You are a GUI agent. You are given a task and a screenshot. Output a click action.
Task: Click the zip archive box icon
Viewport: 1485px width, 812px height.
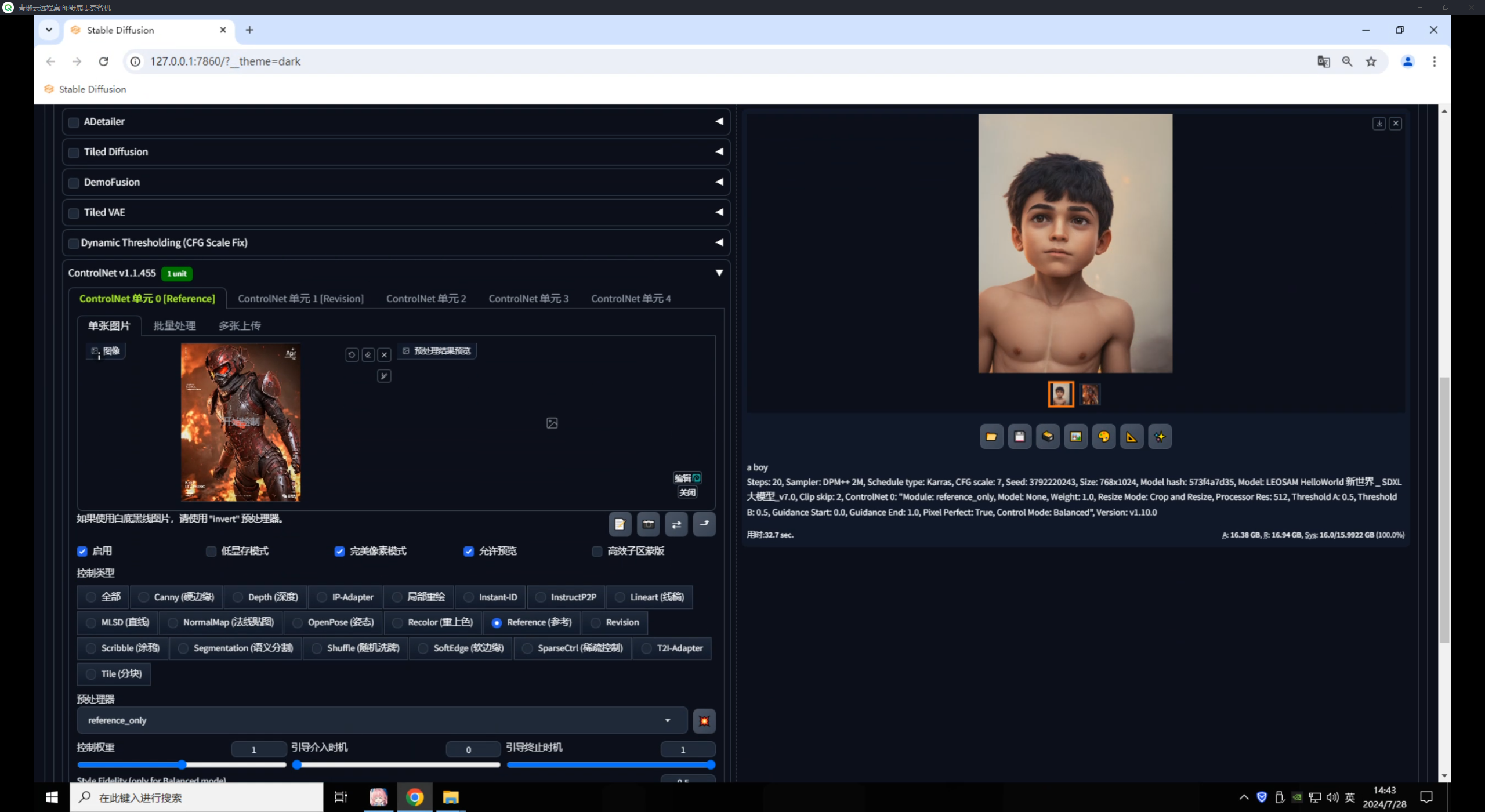point(1048,437)
